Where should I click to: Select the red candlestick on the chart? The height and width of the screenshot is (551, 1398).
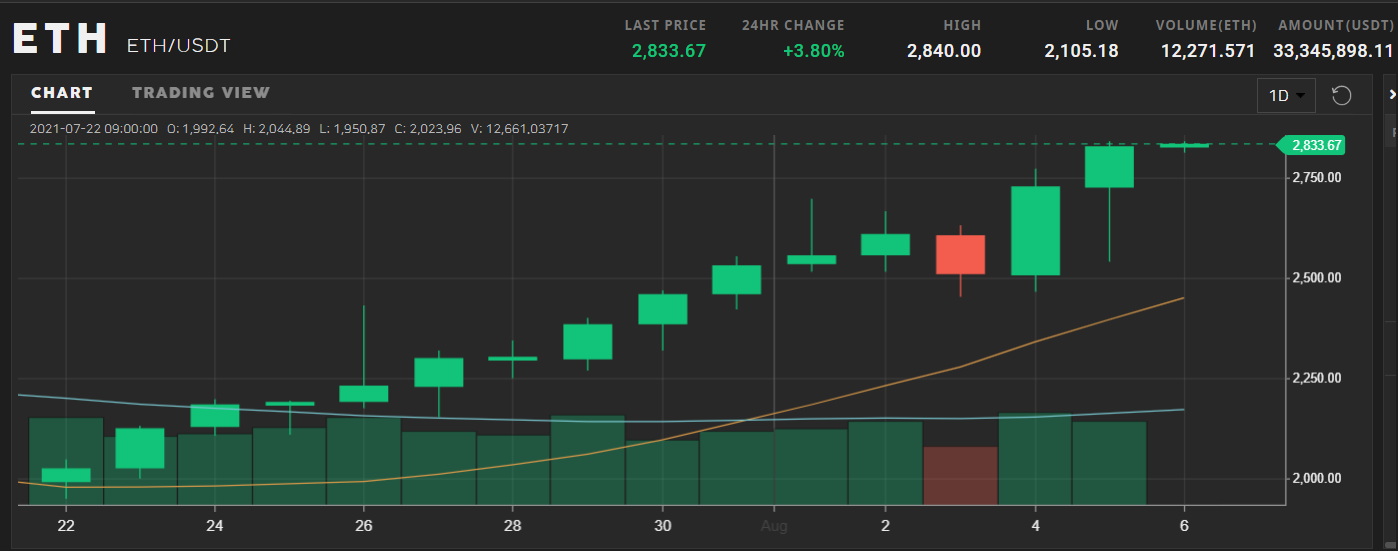960,255
